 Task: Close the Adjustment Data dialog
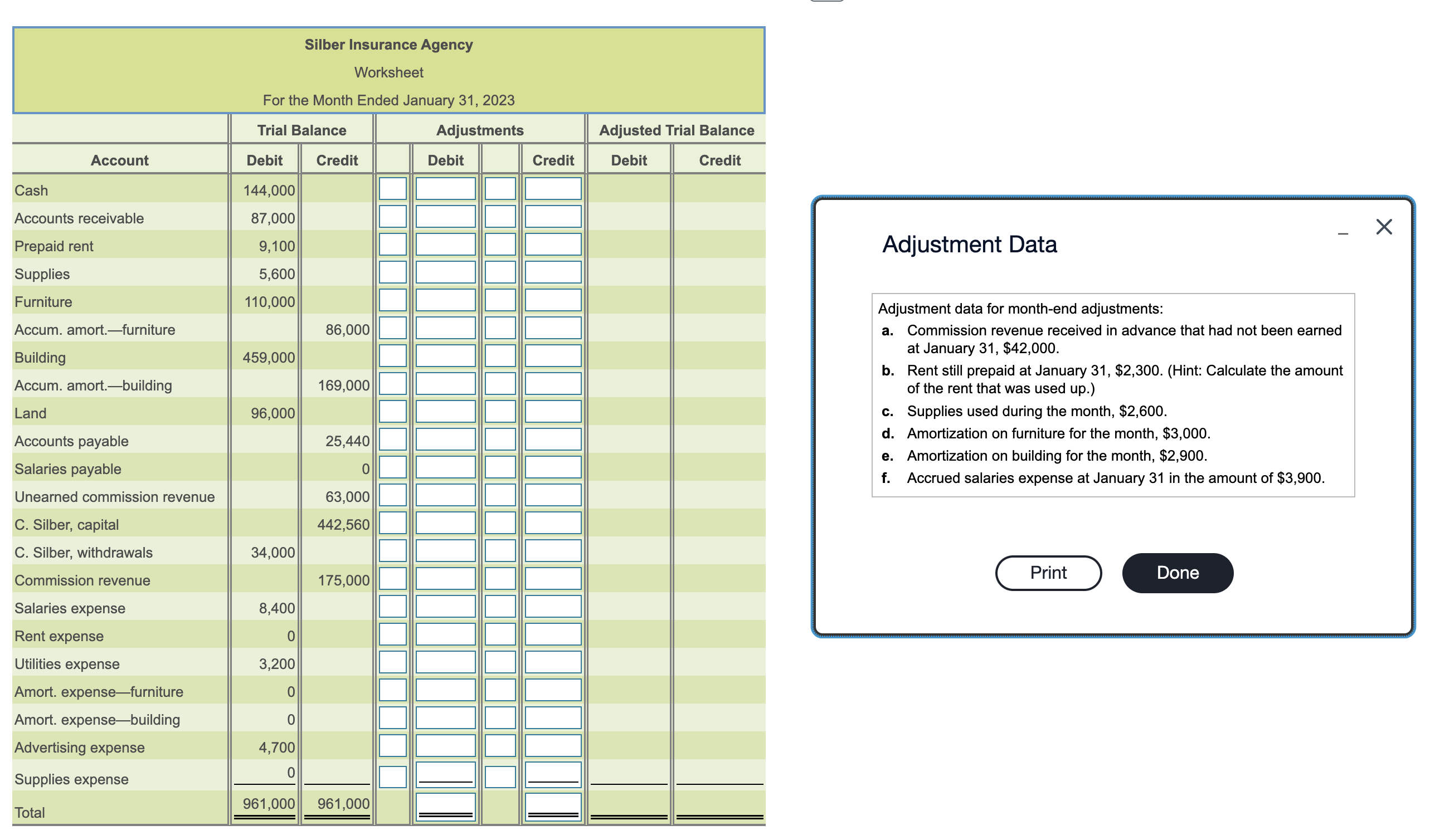click(x=1384, y=226)
